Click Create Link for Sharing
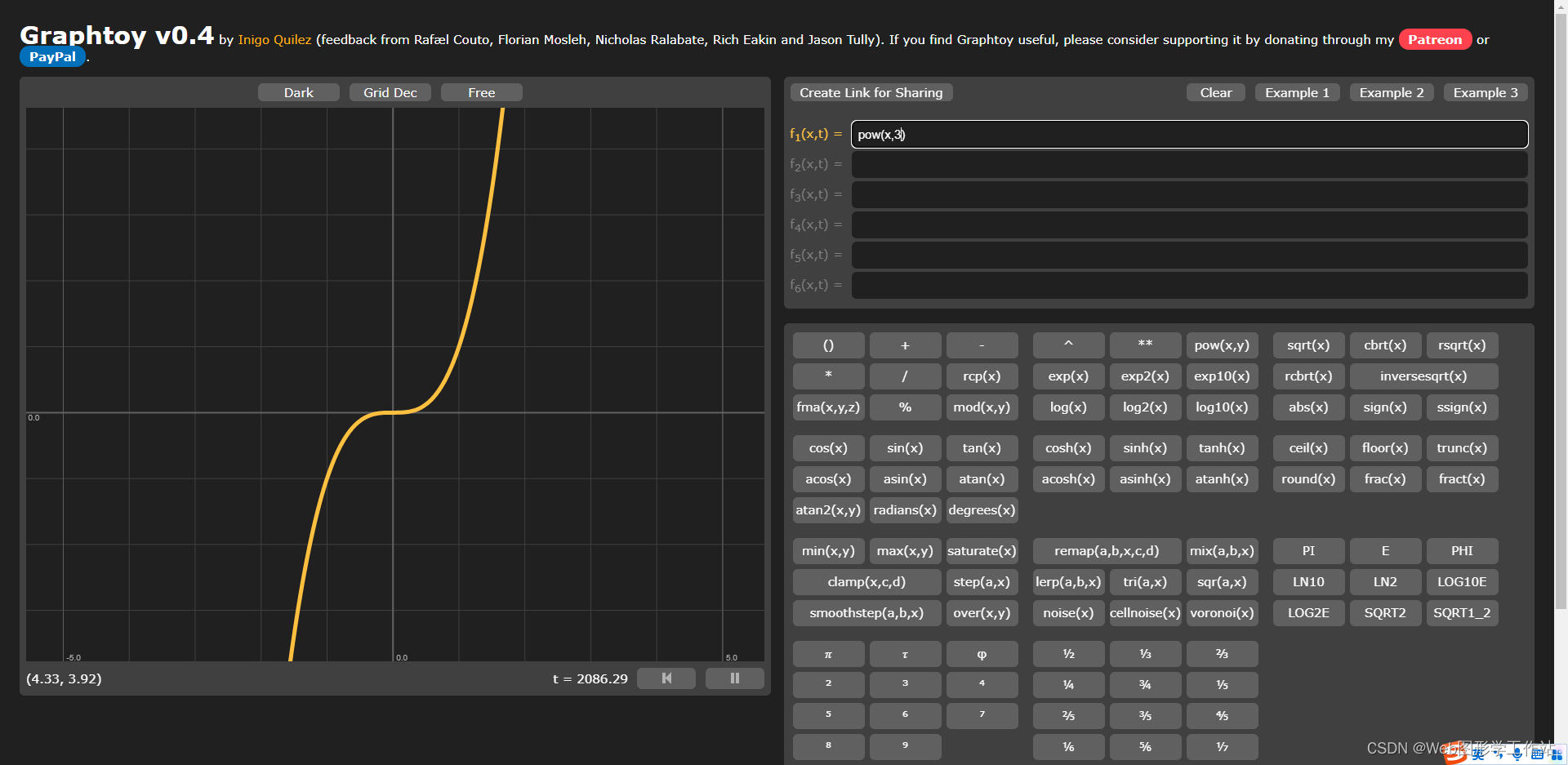 [871, 92]
